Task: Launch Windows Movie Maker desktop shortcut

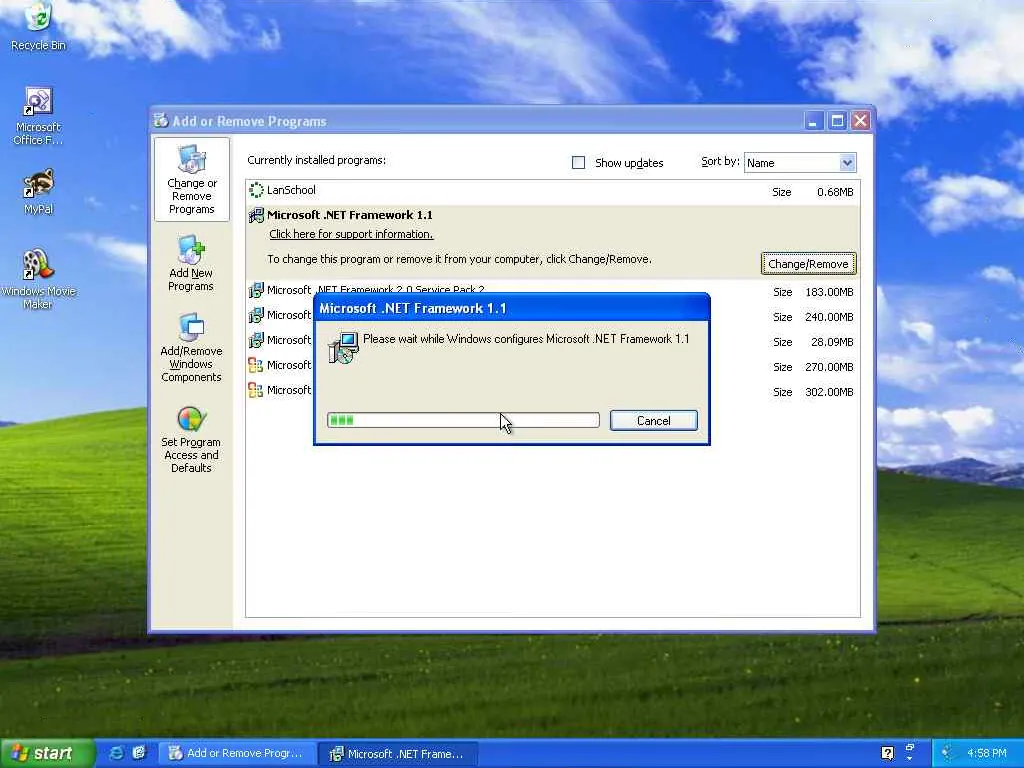Action: 38,278
